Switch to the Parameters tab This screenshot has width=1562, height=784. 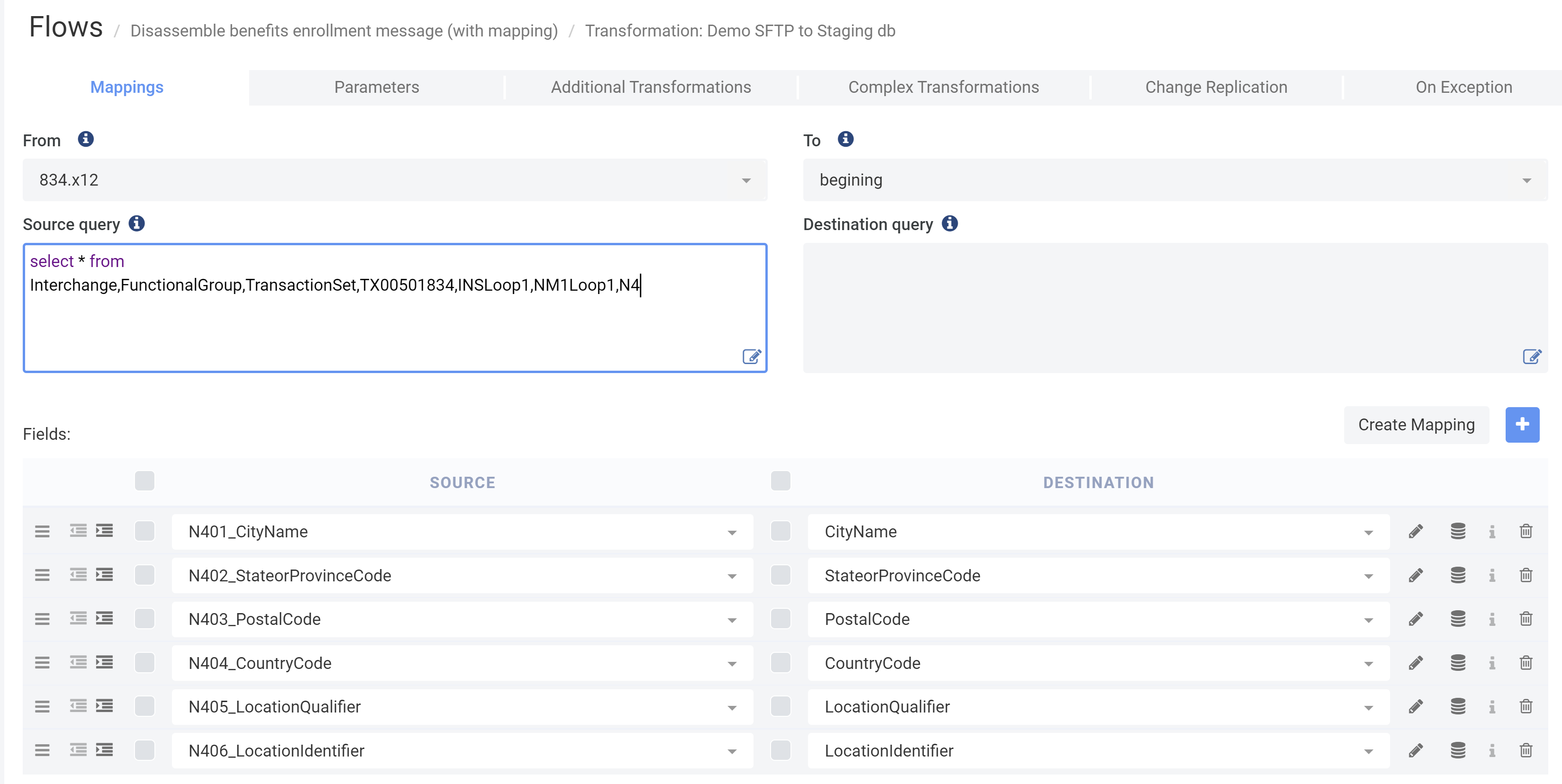(377, 87)
